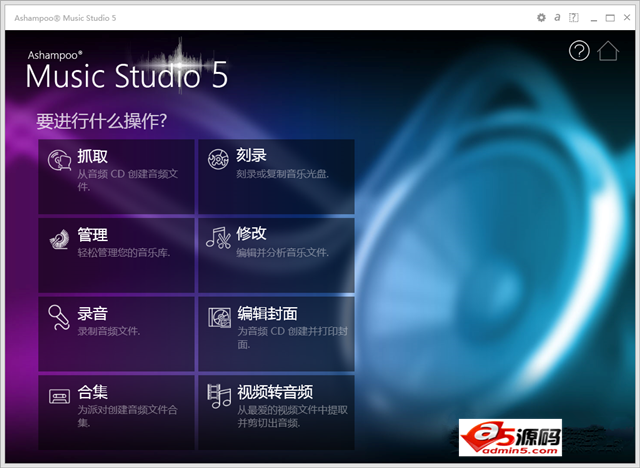Image resolution: width=640 pixels, height=468 pixels.
Task: Open settings via title bar gear icon
Action: (x=542, y=17)
